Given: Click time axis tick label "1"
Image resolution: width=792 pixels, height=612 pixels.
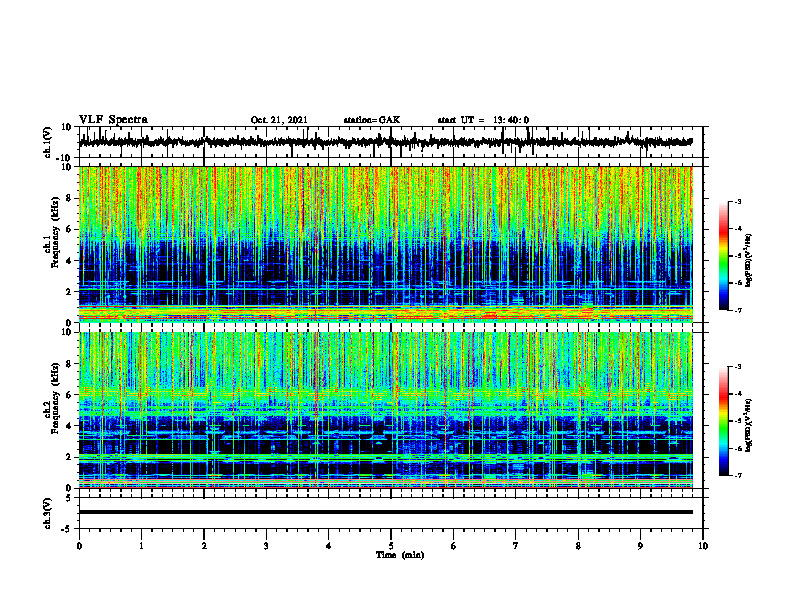Looking at the screenshot, I should tap(141, 545).
